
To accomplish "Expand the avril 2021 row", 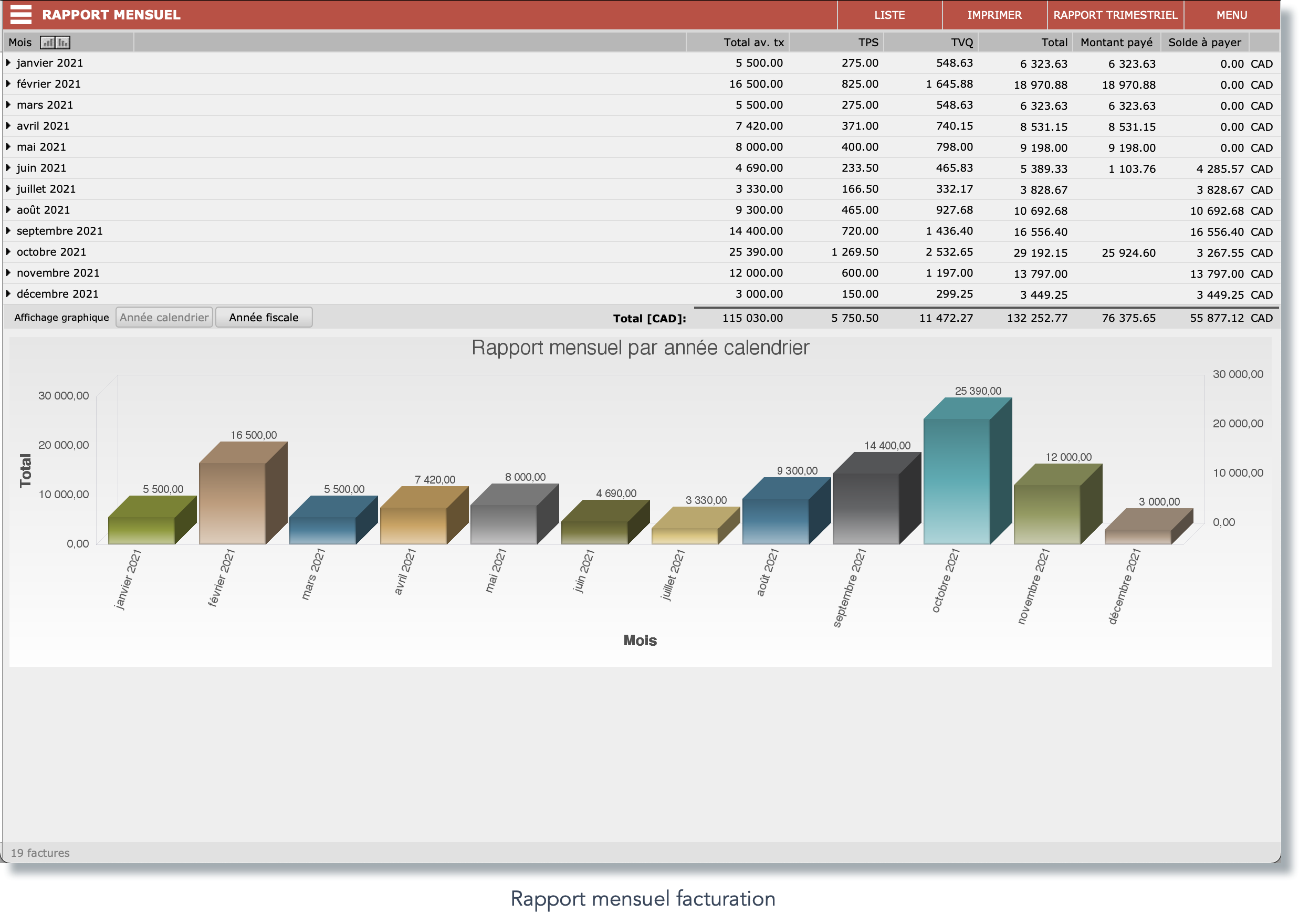I will (8, 126).
